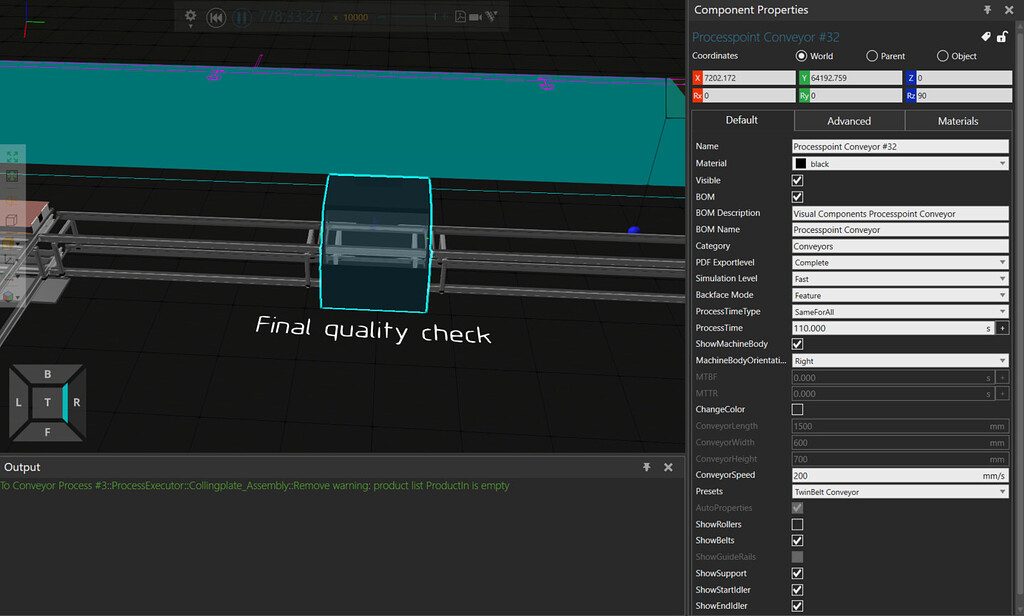
Task: Open the Presets dropdown showing TwinBelt Conveyor
Action: pyautogui.click(x=1003, y=491)
